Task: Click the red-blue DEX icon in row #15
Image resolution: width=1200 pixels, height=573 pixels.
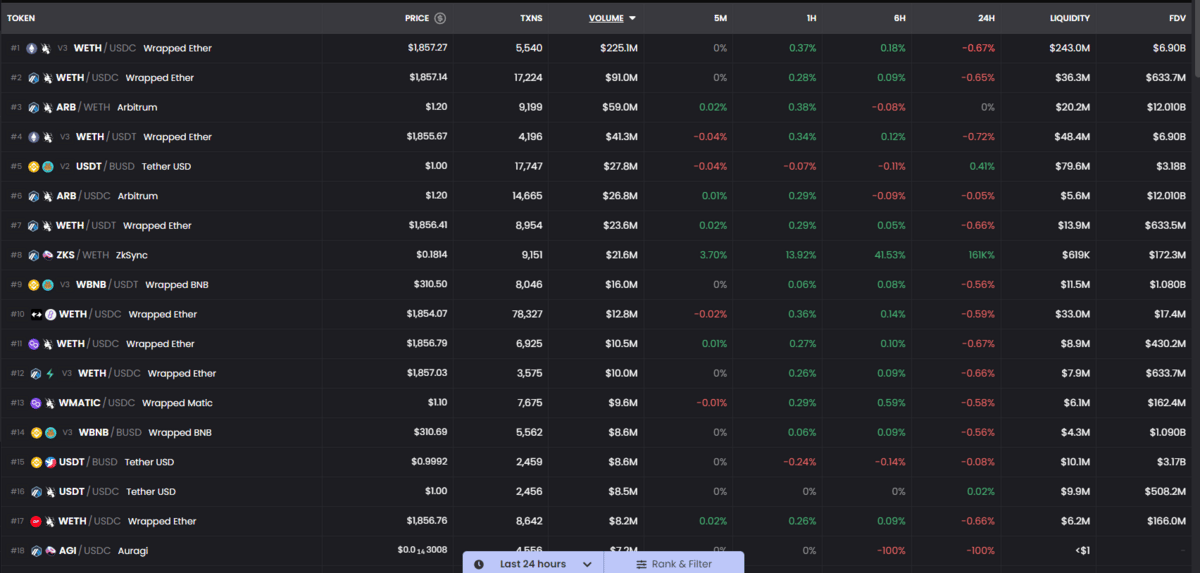Action: (x=50, y=462)
